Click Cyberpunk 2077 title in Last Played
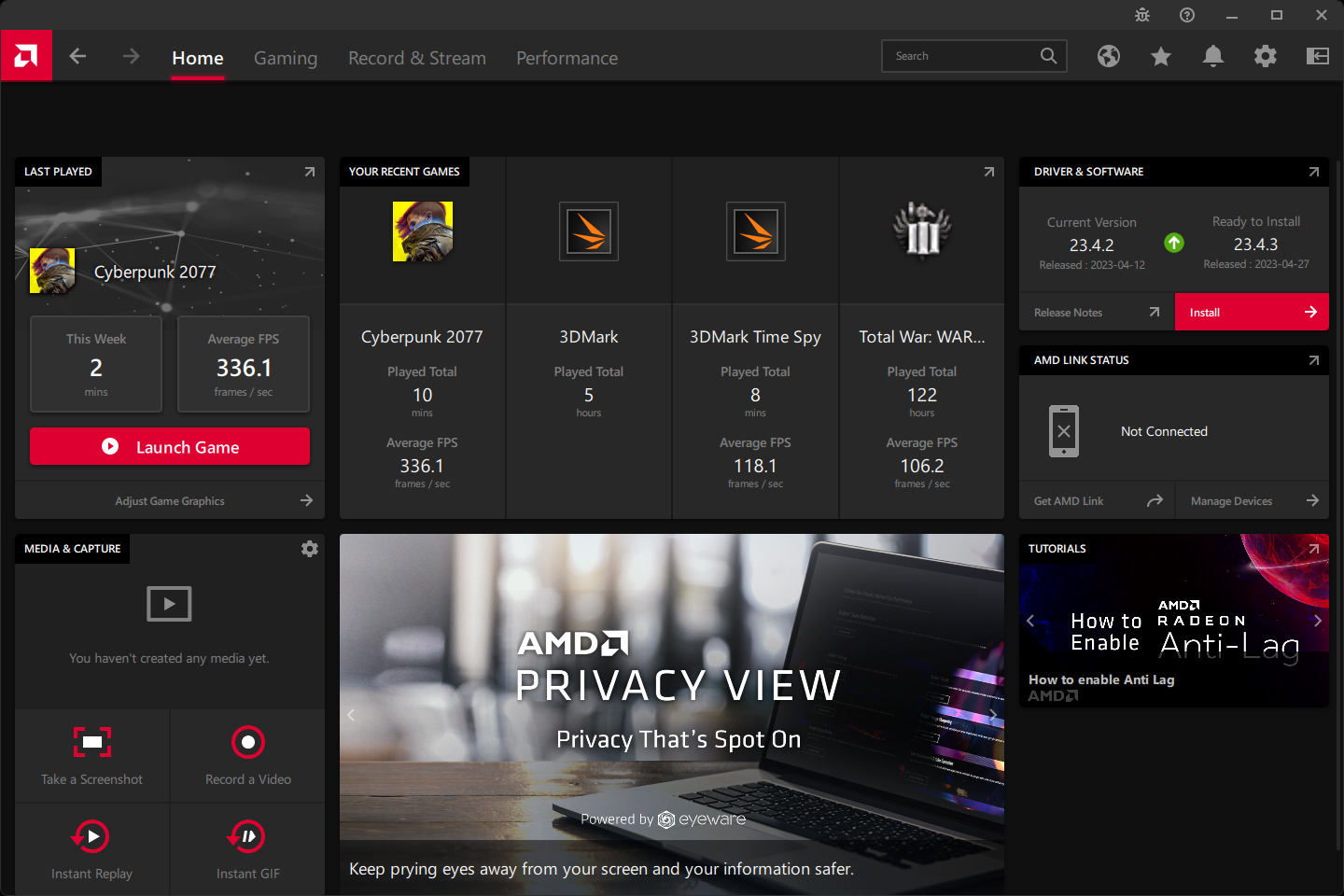Viewport: 1344px width, 896px height. click(x=155, y=272)
